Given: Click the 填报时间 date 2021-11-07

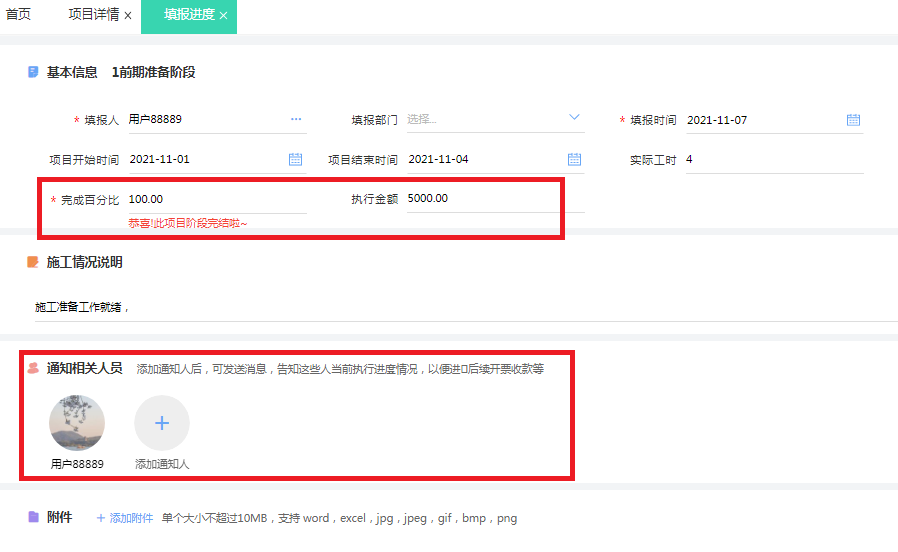Looking at the screenshot, I should (x=717, y=120).
